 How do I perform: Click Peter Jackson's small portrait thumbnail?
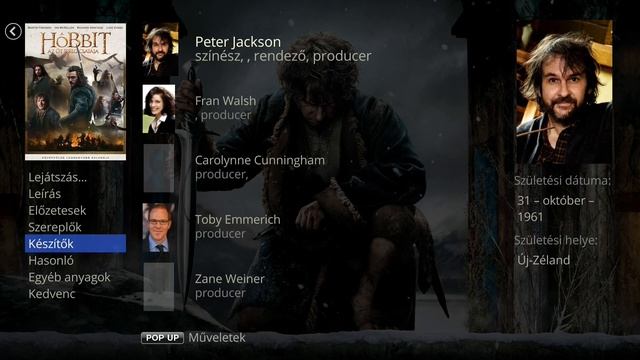[x=160, y=50]
